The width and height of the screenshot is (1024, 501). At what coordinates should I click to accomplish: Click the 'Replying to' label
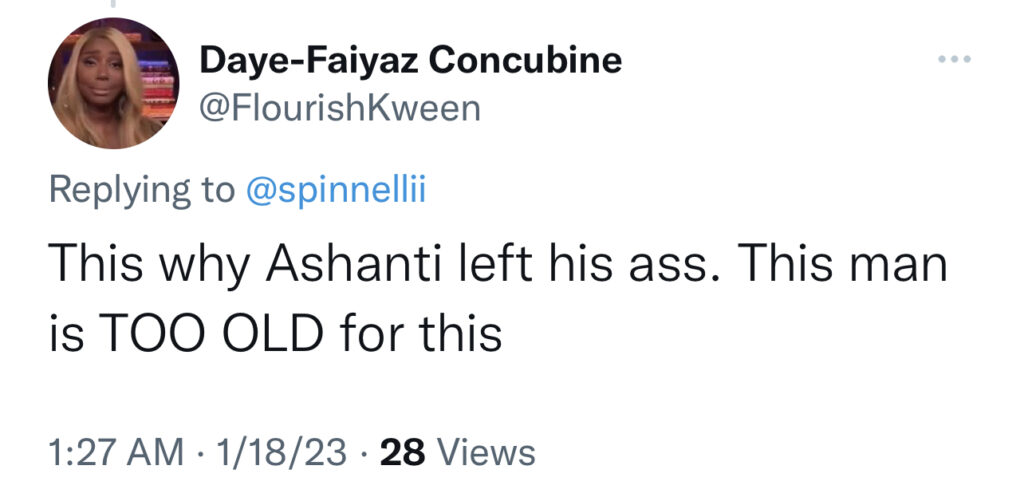142,191
